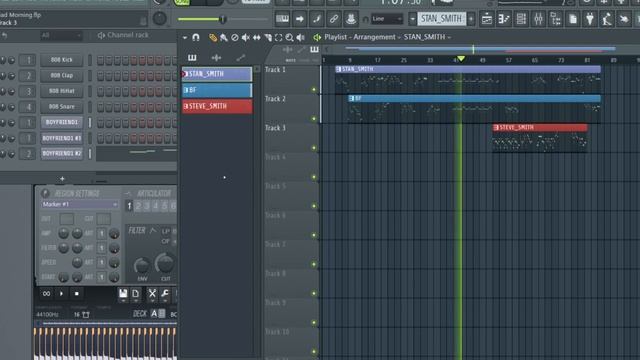The width and height of the screenshot is (640, 360).
Task: Click the Slicex wrench settings icon
Action: tap(165, 294)
